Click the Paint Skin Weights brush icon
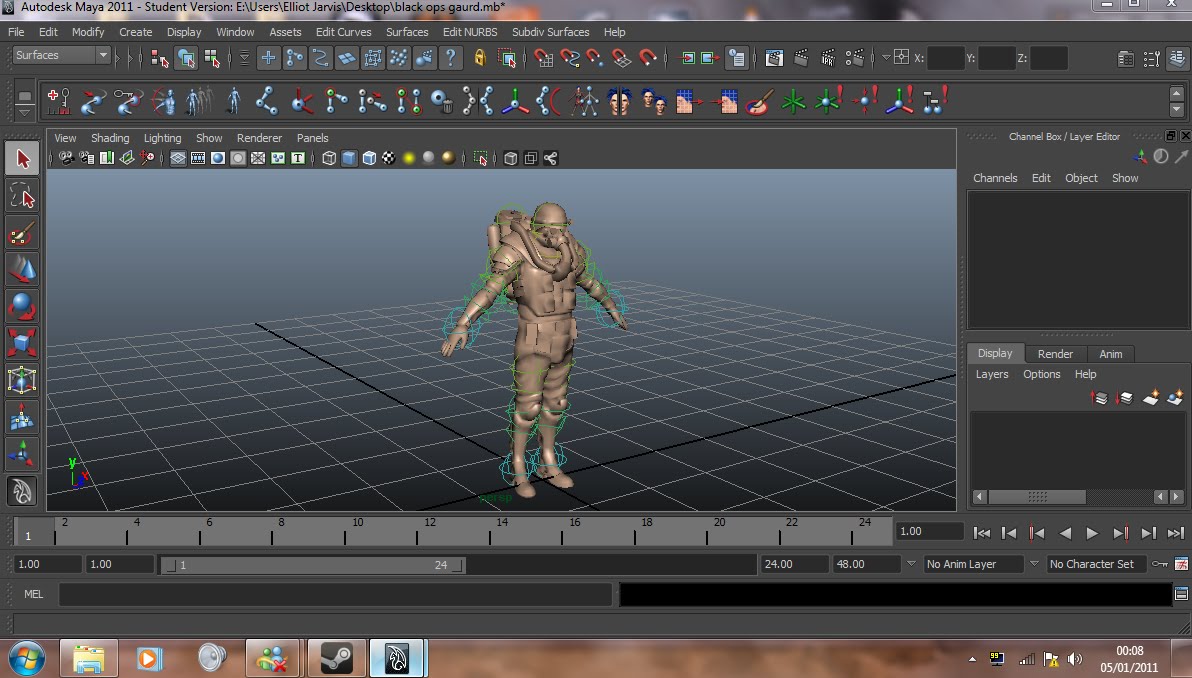1192x678 pixels. (759, 101)
